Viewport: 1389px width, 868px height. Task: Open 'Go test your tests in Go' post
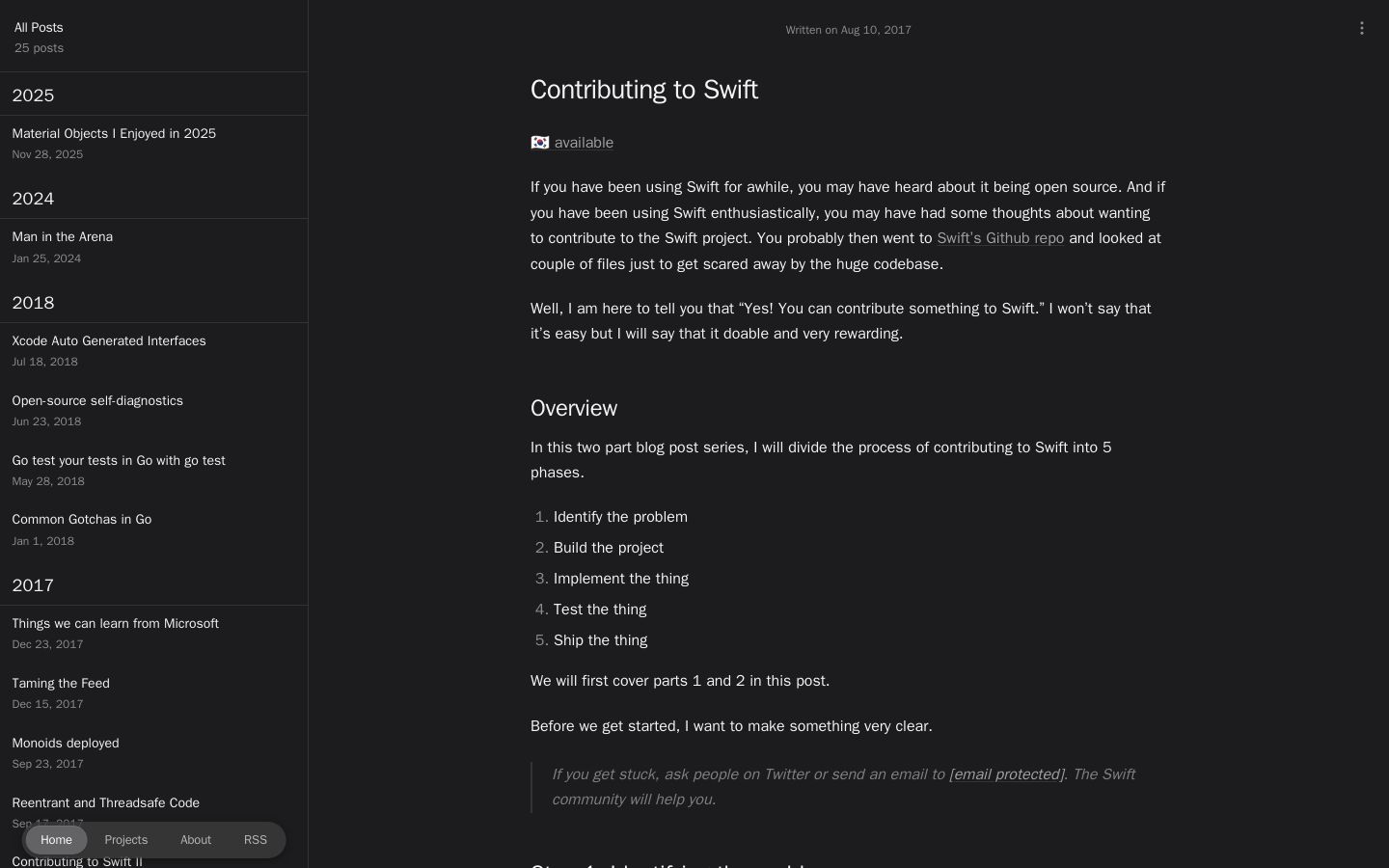tap(153, 471)
